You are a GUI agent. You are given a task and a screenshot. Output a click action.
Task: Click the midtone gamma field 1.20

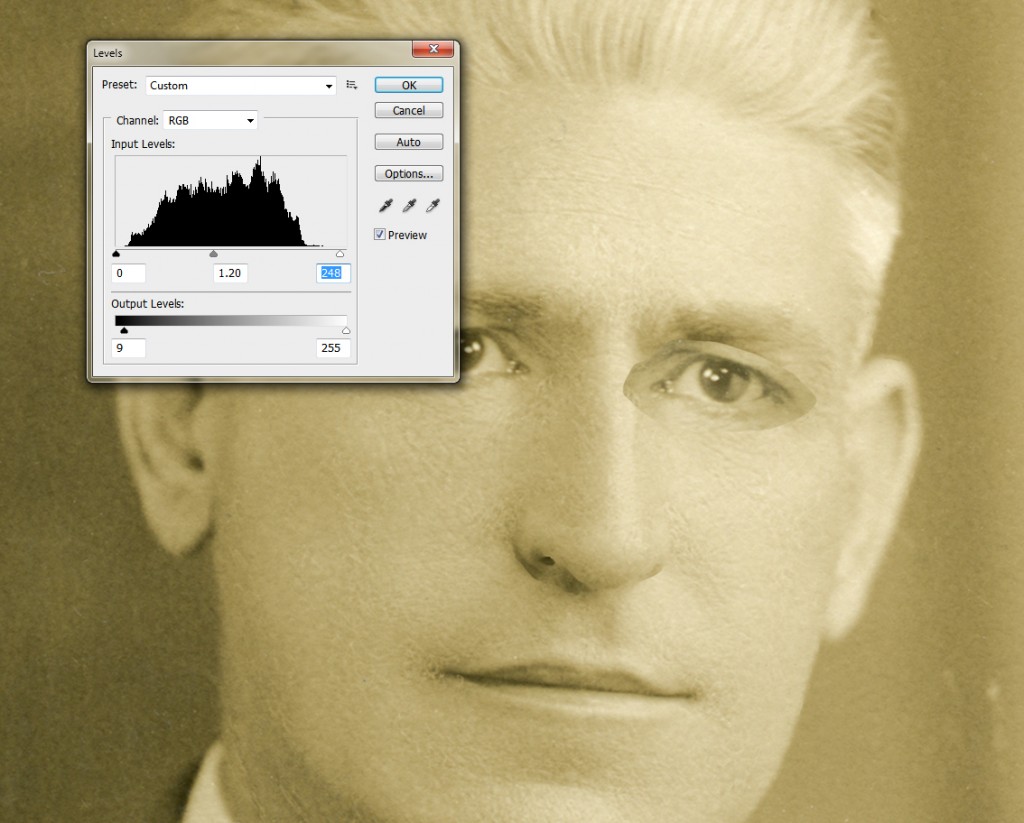pos(230,273)
